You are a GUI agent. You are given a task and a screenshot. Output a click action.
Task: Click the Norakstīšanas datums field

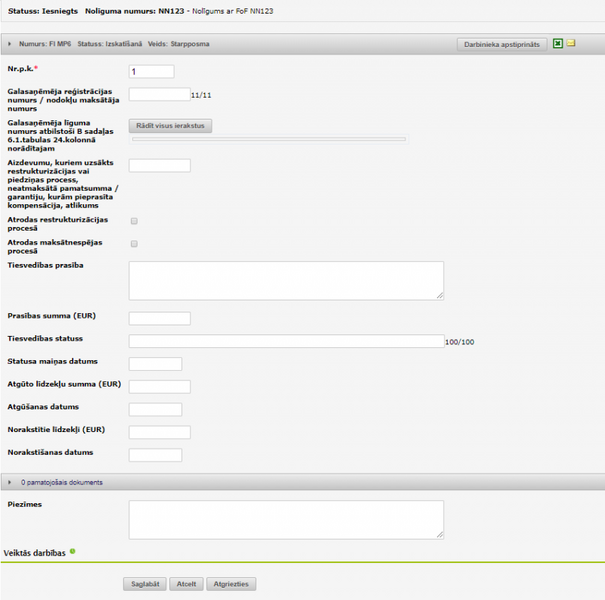click(155, 455)
